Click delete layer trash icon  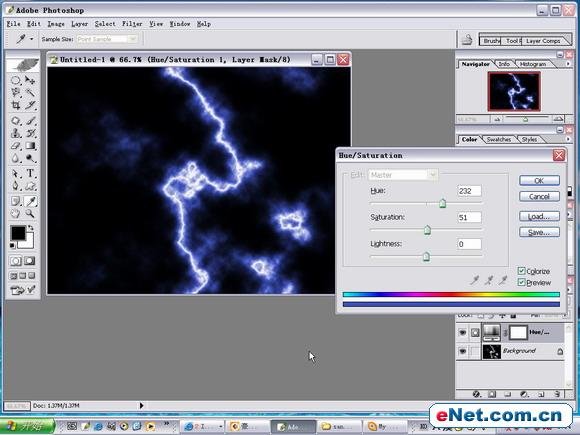pyautogui.click(x=557, y=394)
